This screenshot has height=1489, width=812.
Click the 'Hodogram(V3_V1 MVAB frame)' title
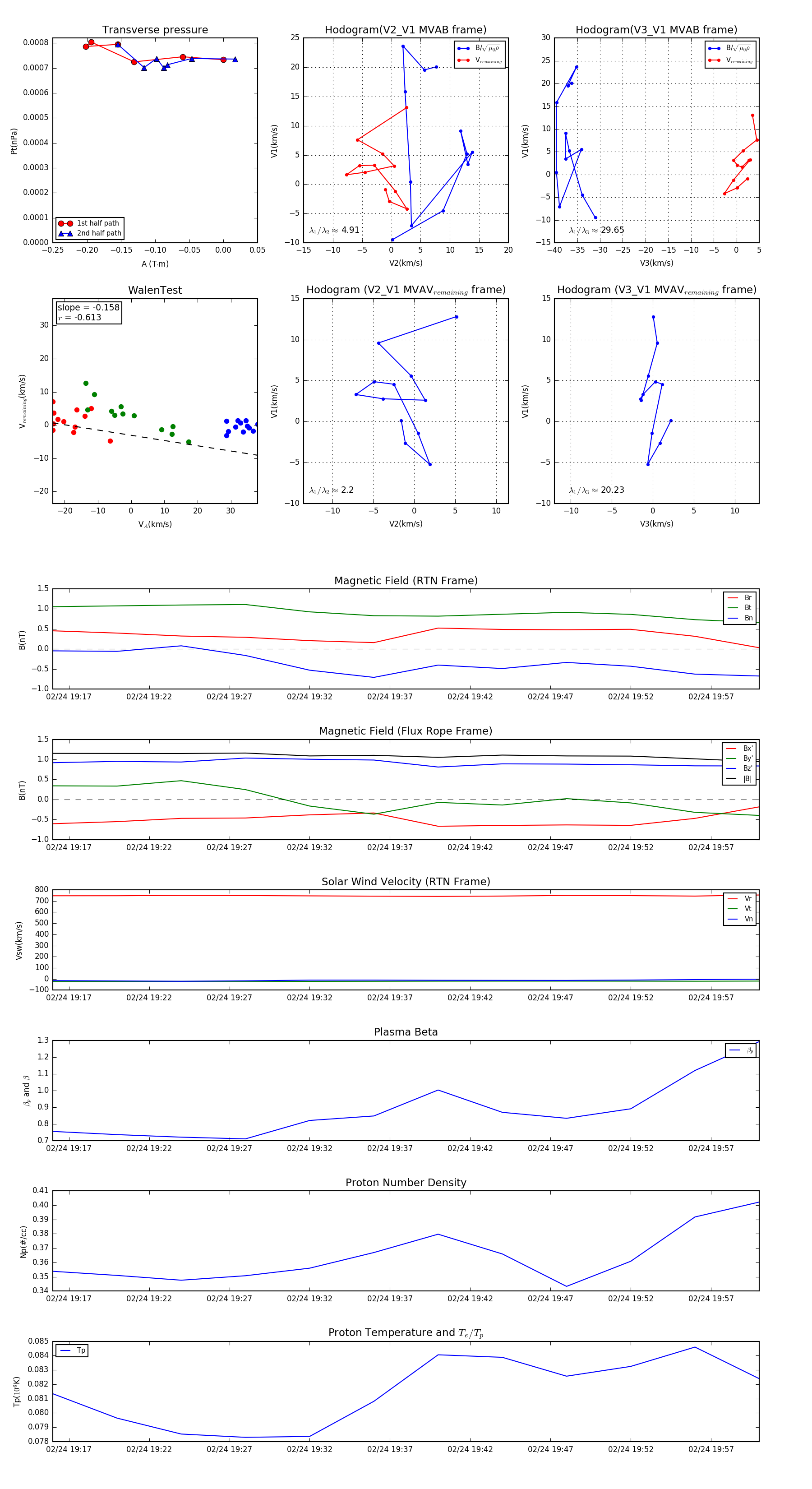coord(656,30)
